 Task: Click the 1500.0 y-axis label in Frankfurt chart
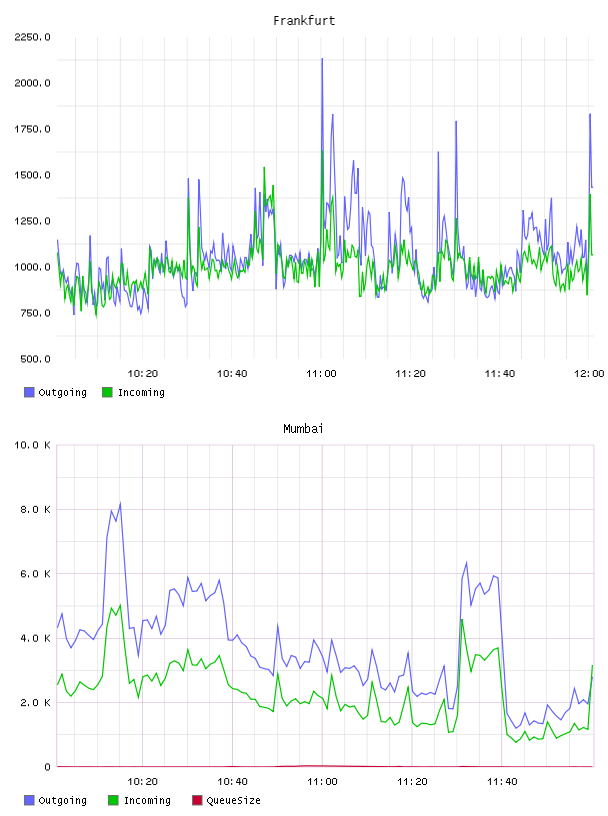(x=32, y=175)
